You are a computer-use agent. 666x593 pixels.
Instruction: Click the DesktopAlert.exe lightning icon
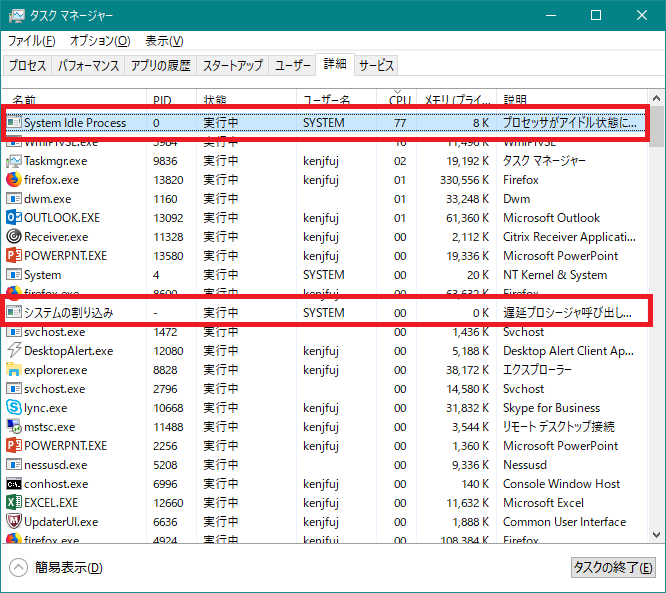point(14,351)
